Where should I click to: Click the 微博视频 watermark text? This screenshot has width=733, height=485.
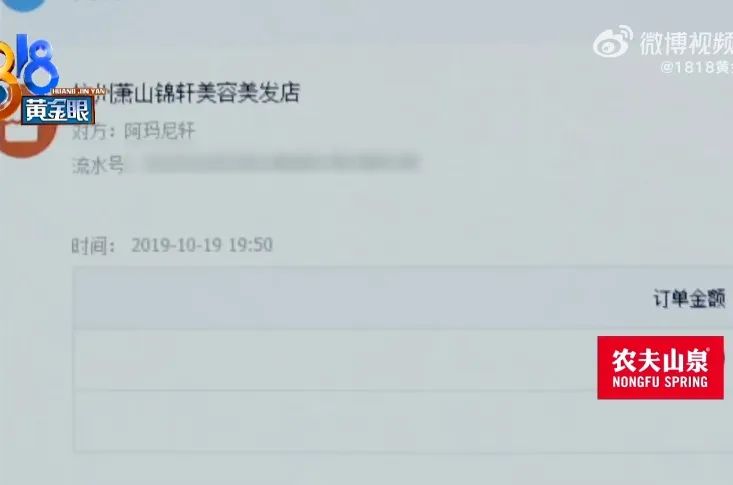686,43
